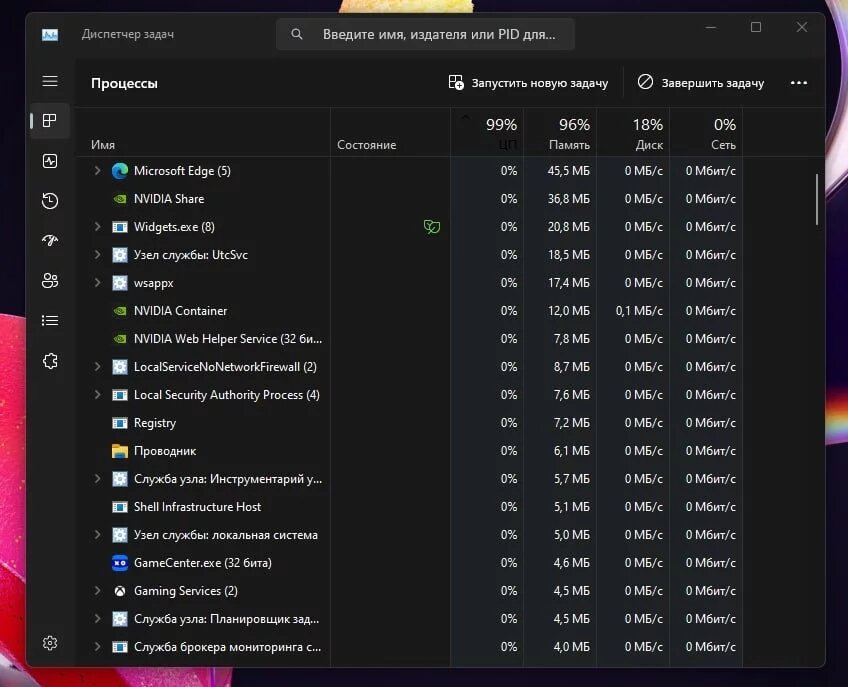Open Task Manager settings gear

[50, 643]
